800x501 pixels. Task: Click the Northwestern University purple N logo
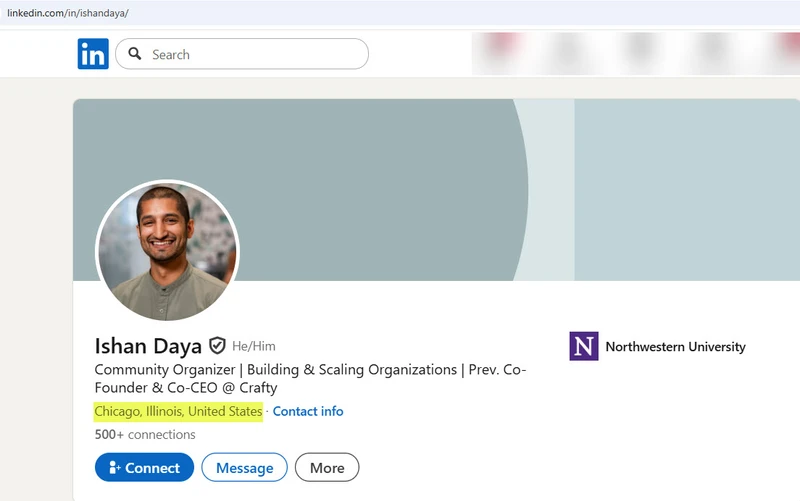[583, 346]
